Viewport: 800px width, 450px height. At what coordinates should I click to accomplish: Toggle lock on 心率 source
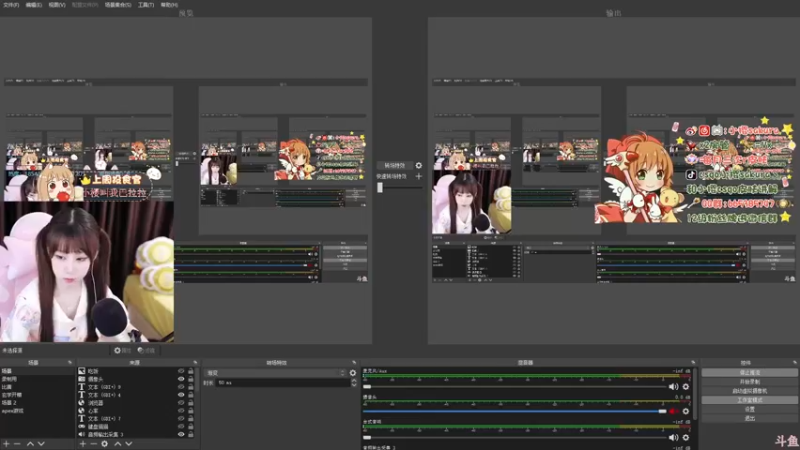(x=191, y=411)
